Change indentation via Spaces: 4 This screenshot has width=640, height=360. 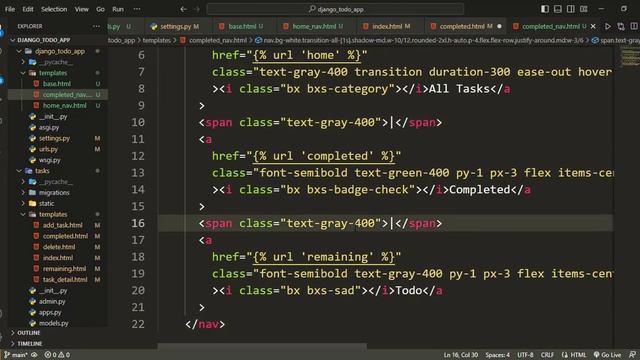point(497,355)
